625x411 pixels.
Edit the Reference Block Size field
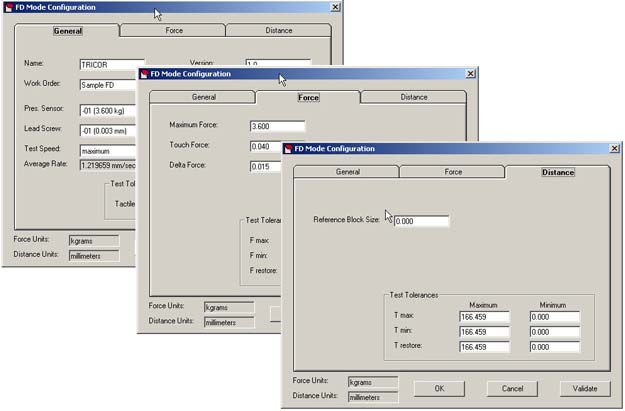click(421, 221)
